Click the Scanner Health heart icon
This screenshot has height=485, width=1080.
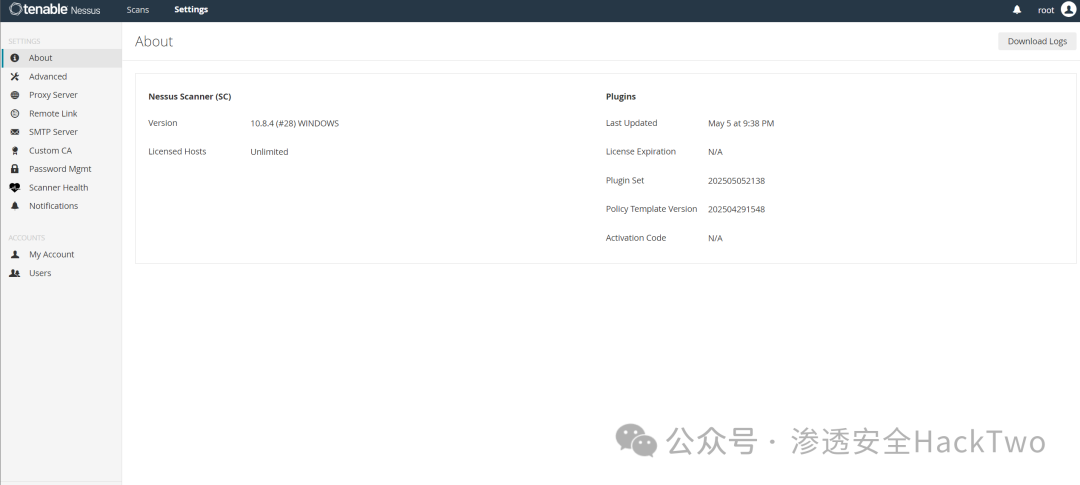(x=15, y=187)
